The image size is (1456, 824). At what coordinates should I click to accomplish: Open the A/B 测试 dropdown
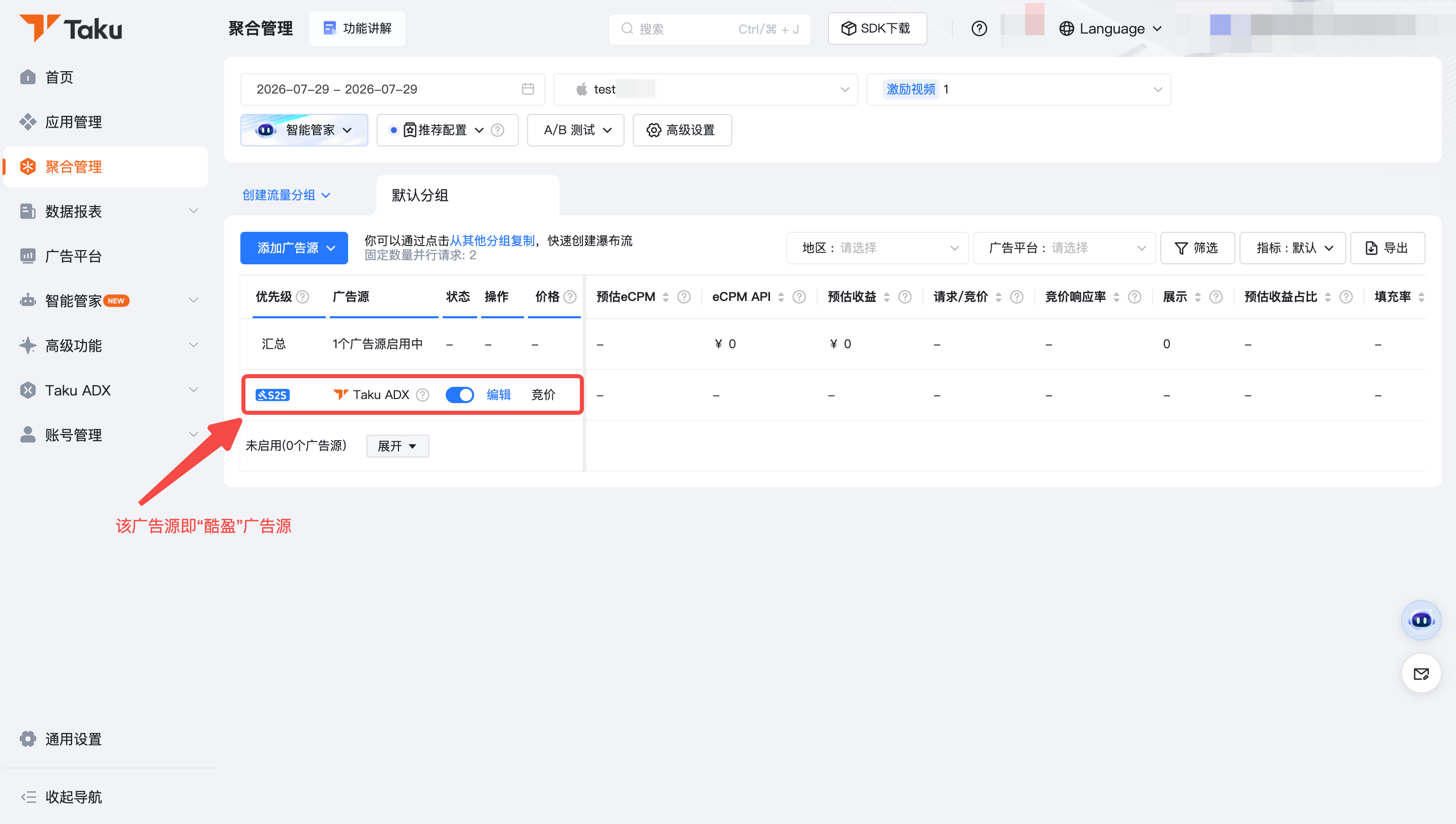(x=575, y=130)
